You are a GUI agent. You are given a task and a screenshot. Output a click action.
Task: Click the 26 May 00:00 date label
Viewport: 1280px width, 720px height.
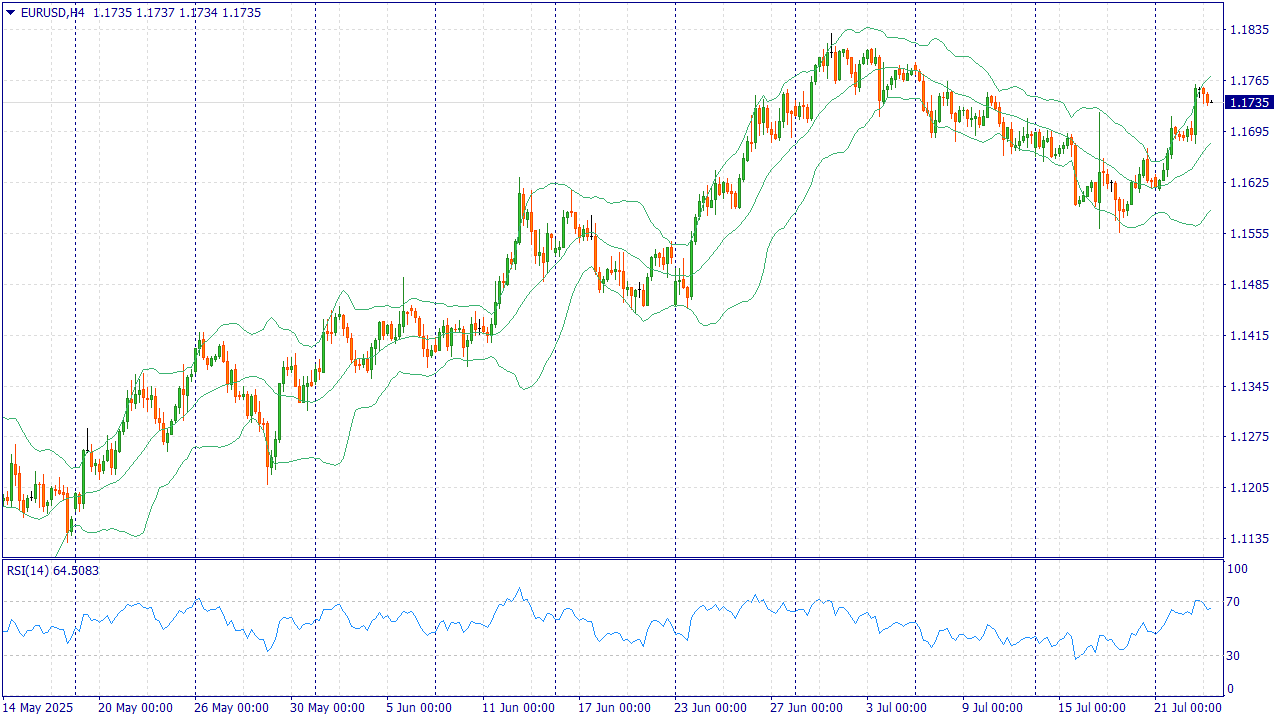pos(232,708)
